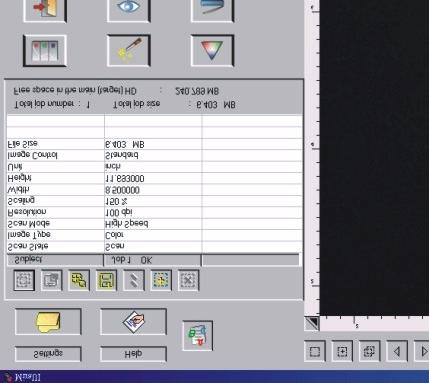Select the dashed square frame job icon
Viewport: 429px width, 383px height.
point(24,280)
